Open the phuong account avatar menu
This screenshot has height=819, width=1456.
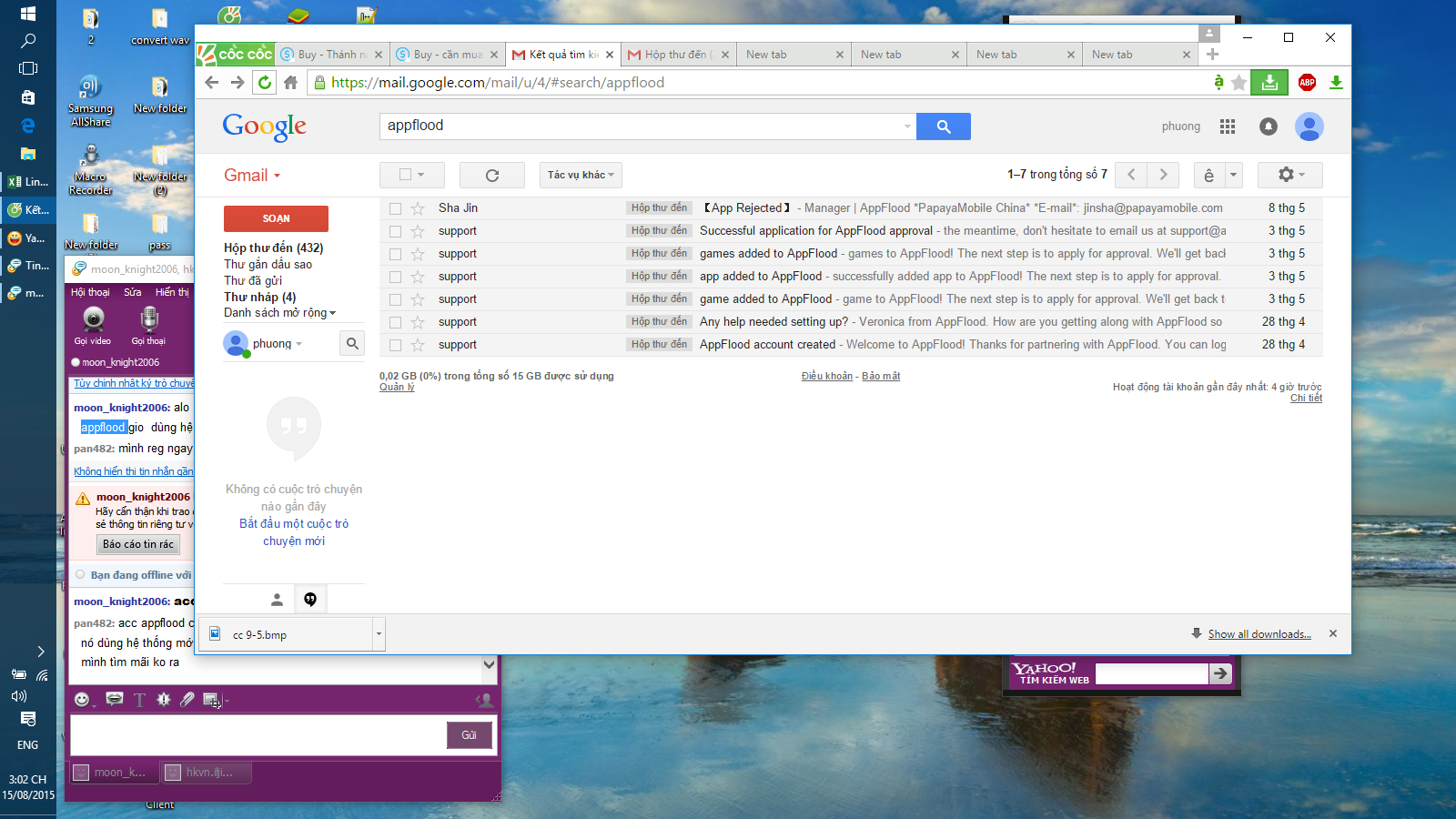tap(1309, 126)
